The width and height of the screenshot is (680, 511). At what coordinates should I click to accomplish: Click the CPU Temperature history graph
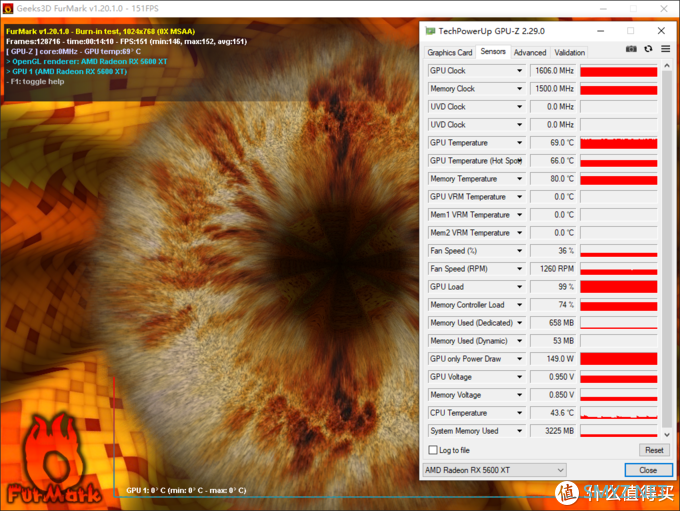(618, 413)
